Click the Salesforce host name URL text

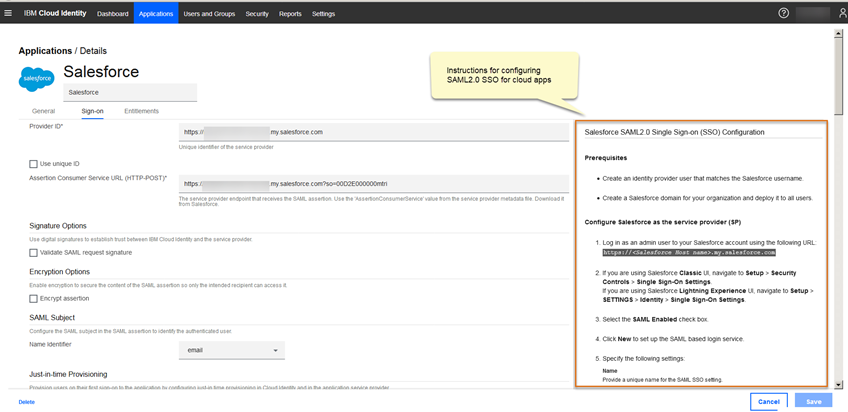pyautogui.click(x=689, y=252)
